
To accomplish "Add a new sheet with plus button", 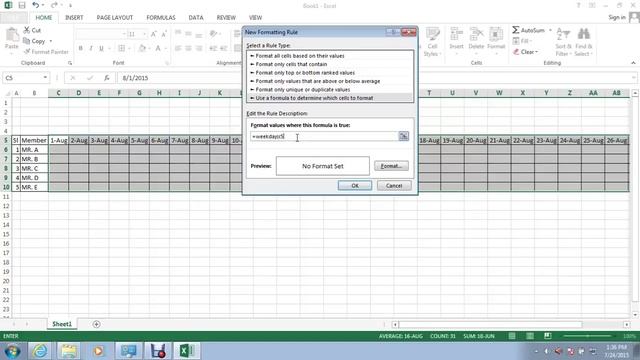I will pyautogui.click(x=96, y=324).
